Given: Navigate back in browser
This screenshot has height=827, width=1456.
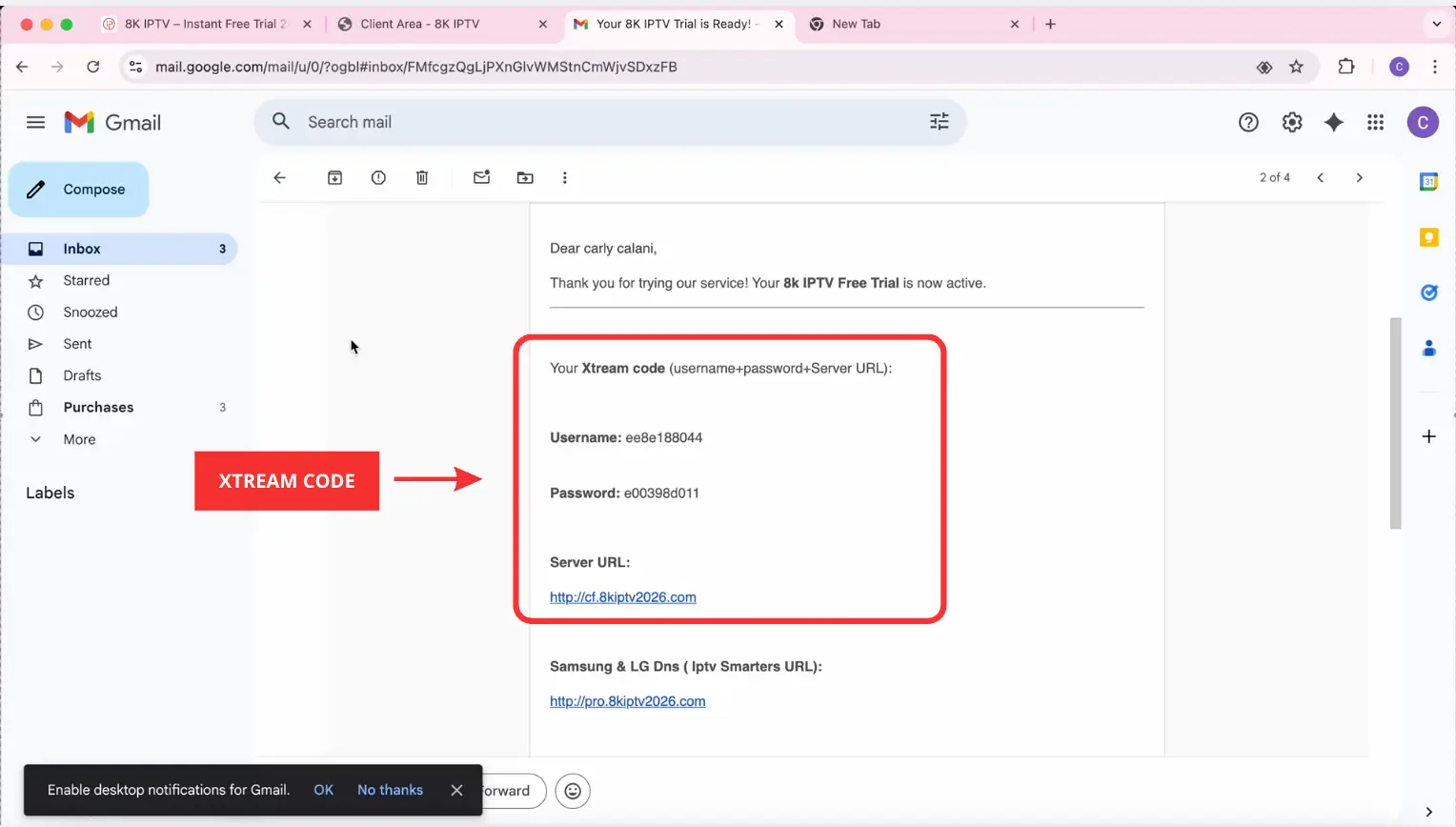Looking at the screenshot, I should tap(22, 67).
